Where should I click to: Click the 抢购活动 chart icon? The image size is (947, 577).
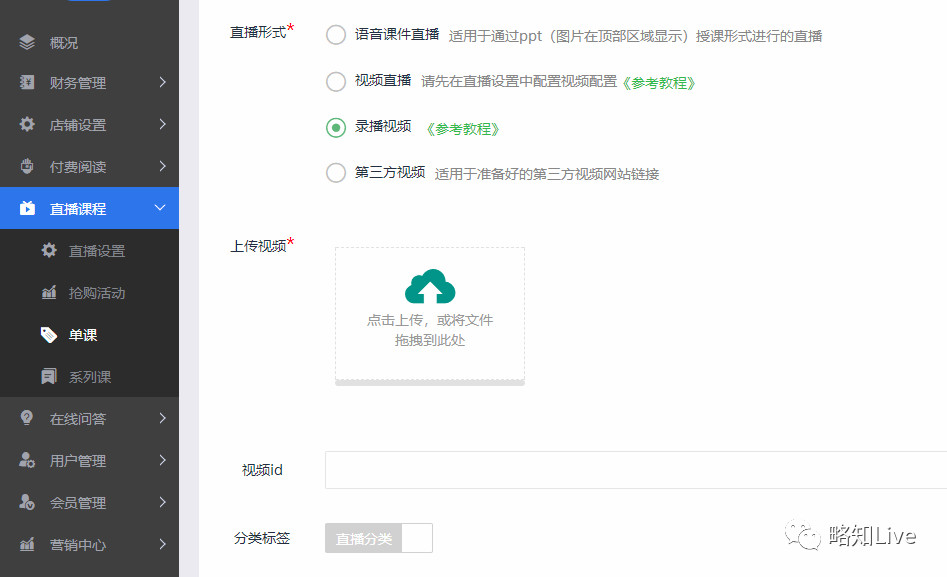pos(49,292)
